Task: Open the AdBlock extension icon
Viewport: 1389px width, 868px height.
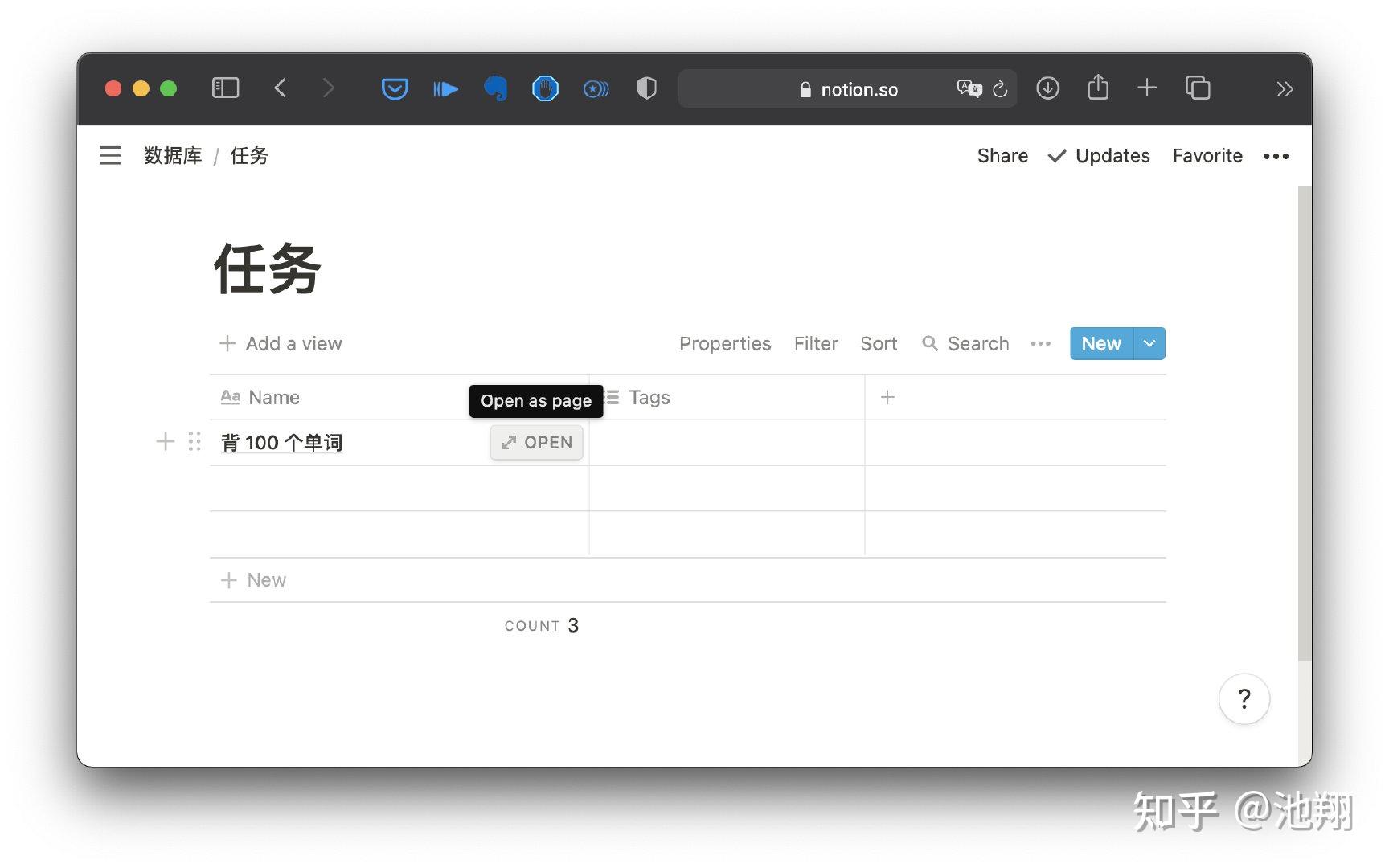Action: coord(545,88)
